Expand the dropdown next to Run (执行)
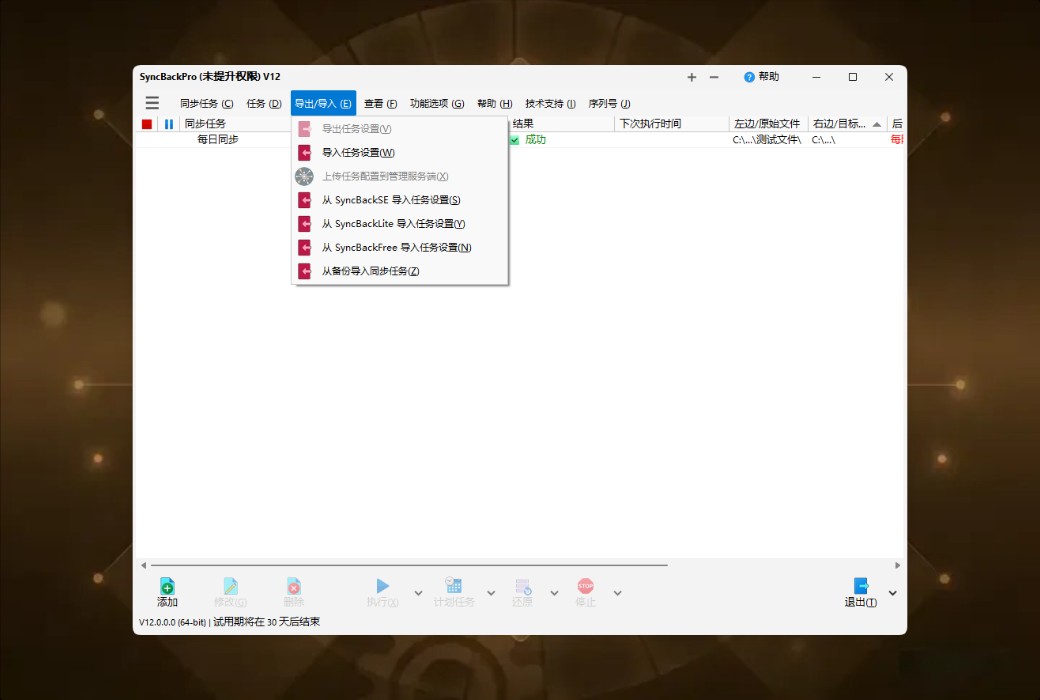 click(x=417, y=592)
